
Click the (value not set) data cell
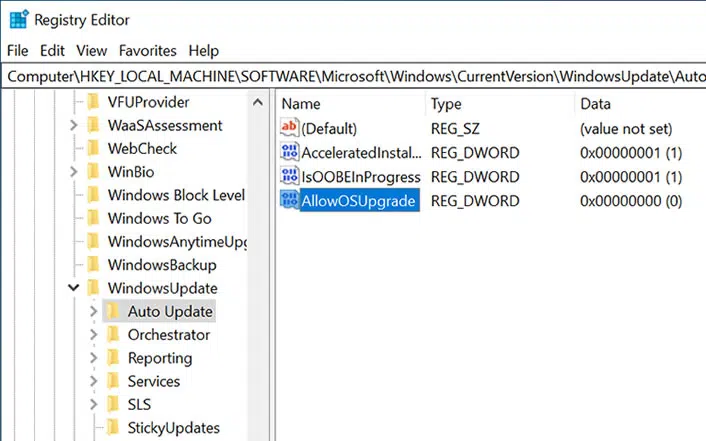click(626, 129)
